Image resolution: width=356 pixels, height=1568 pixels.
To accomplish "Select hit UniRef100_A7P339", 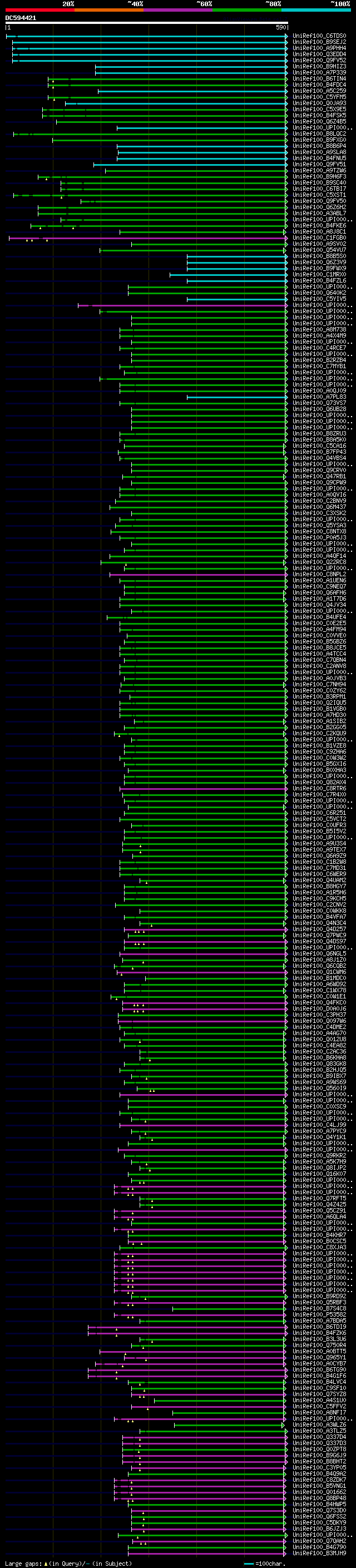I will click(x=319, y=72).
